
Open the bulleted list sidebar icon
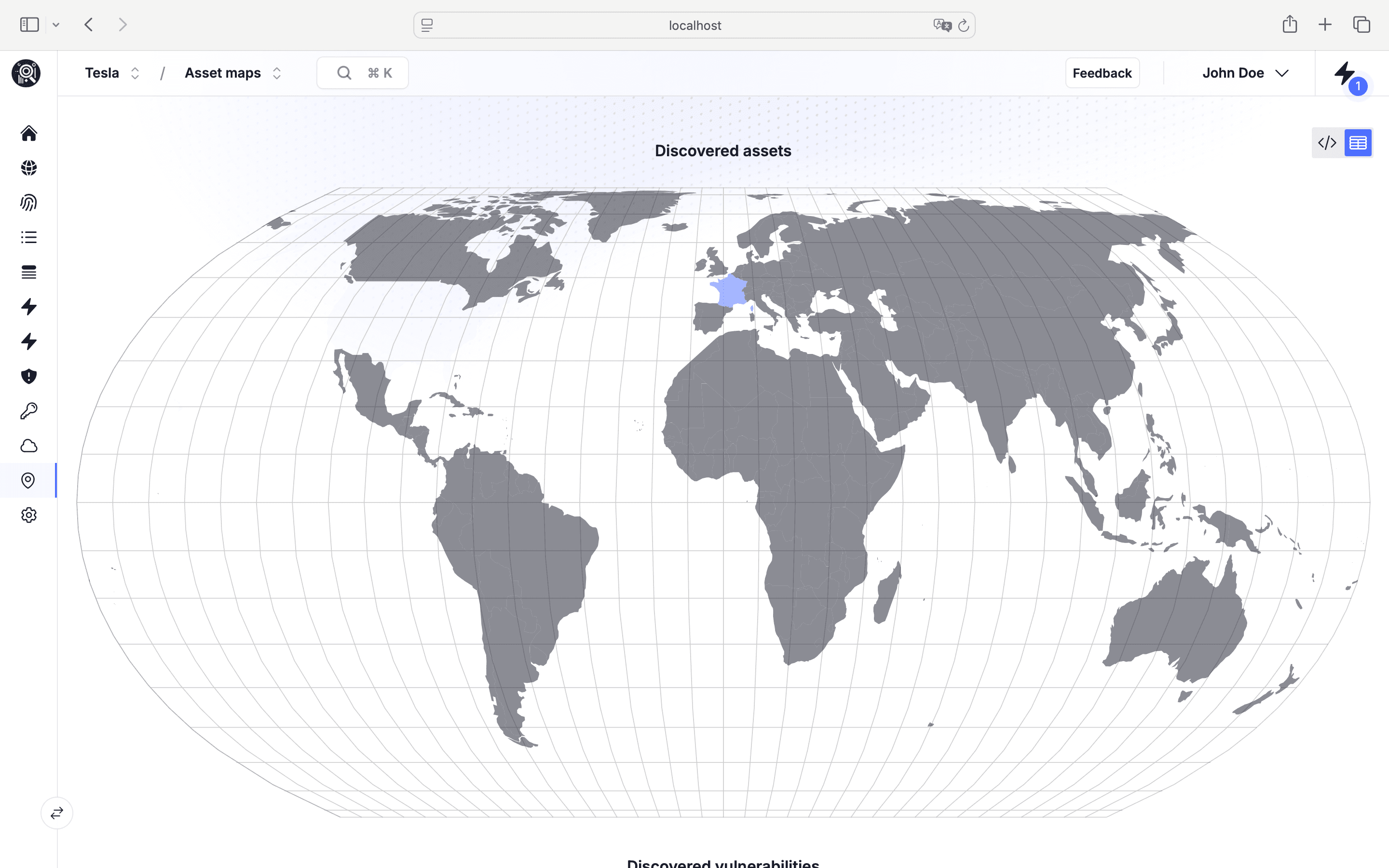point(29,237)
